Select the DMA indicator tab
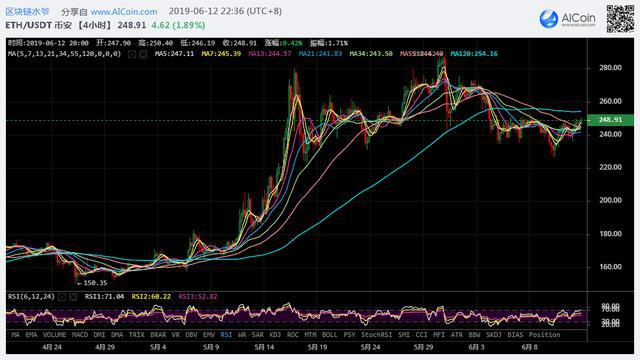Image resolution: width=640 pixels, height=360 pixels. [x=117, y=335]
